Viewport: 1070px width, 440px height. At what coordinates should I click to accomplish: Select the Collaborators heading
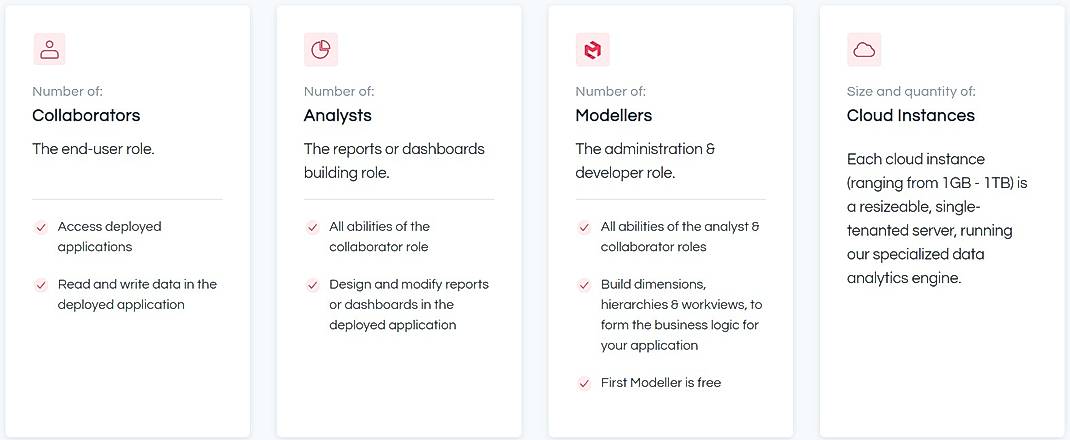86,115
